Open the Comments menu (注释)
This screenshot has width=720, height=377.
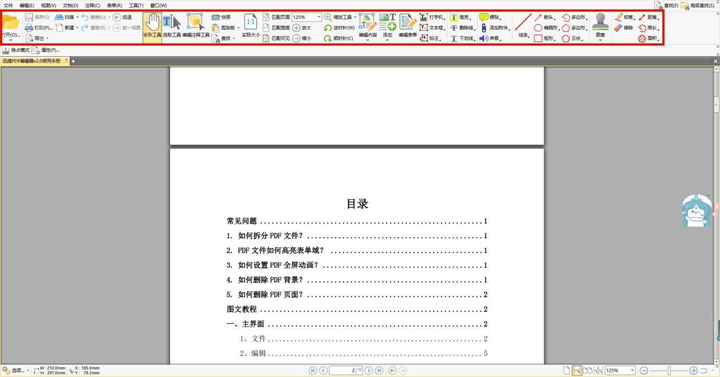tap(92, 6)
